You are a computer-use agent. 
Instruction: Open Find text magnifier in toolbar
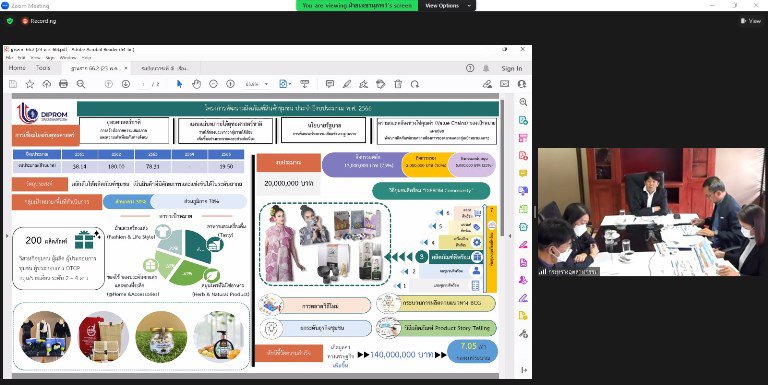(81, 84)
